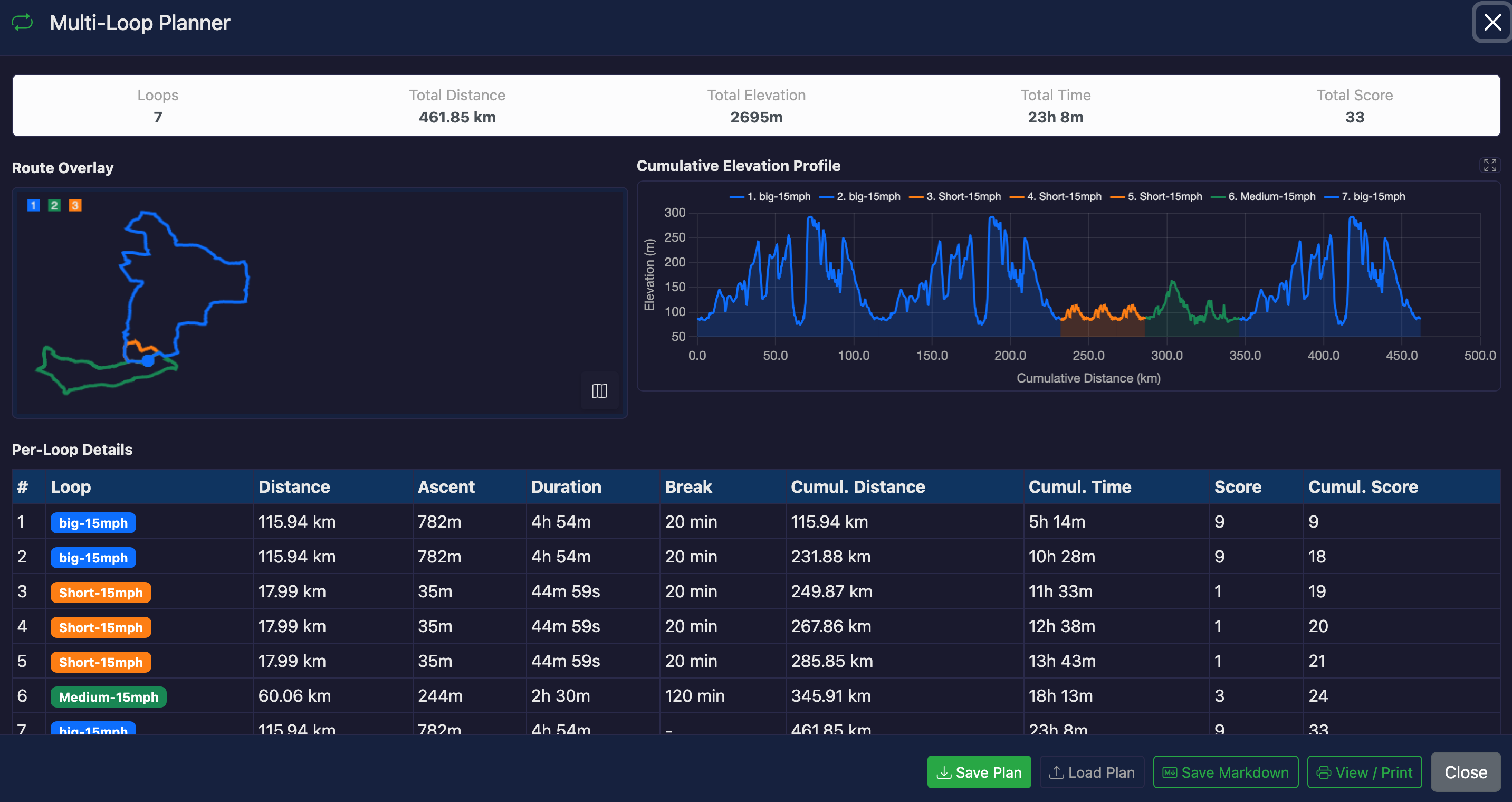
Task: Click the green loop icon beside the title
Action: coord(22,23)
